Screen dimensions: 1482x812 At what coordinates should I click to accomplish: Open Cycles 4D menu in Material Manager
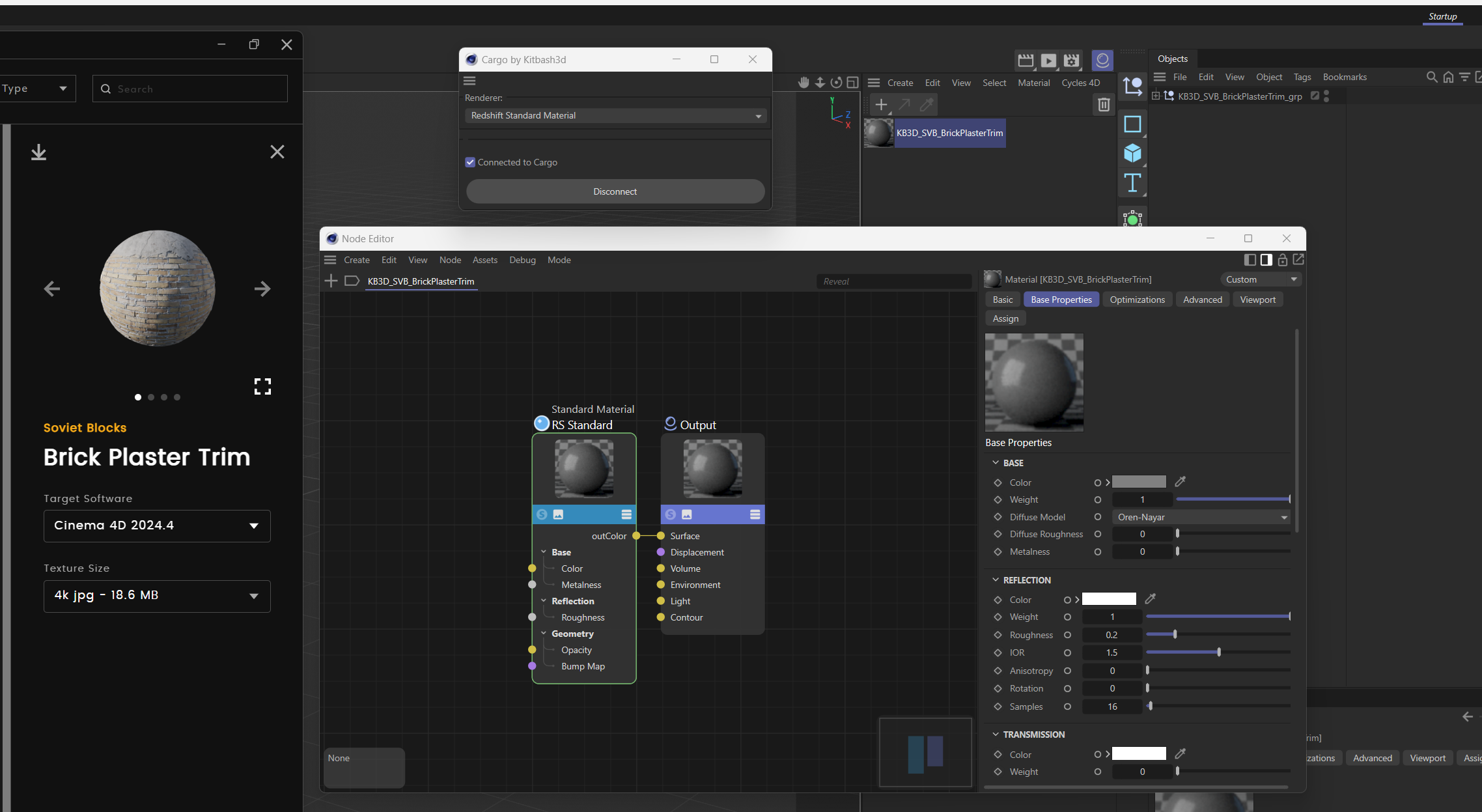coord(1080,83)
